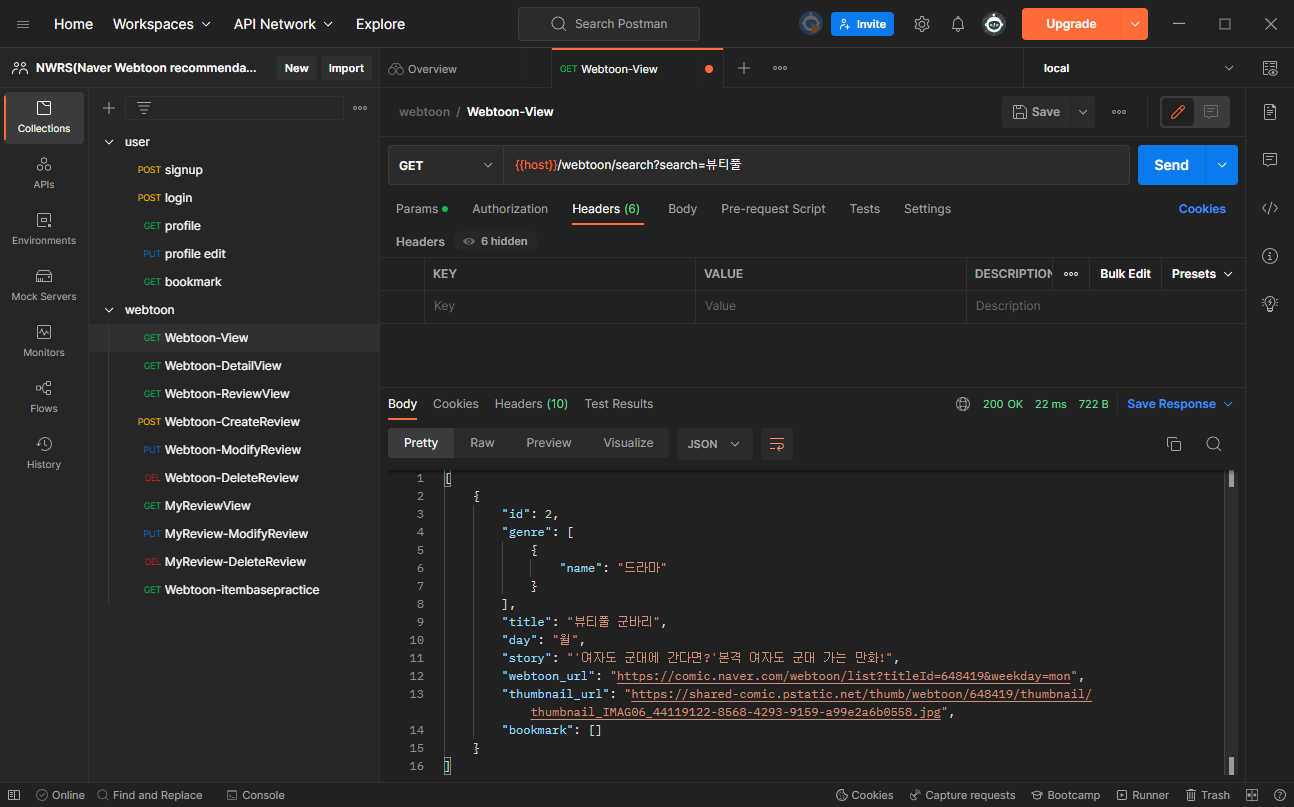Open the History sidebar panel
The image size is (1294, 807).
(44, 453)
